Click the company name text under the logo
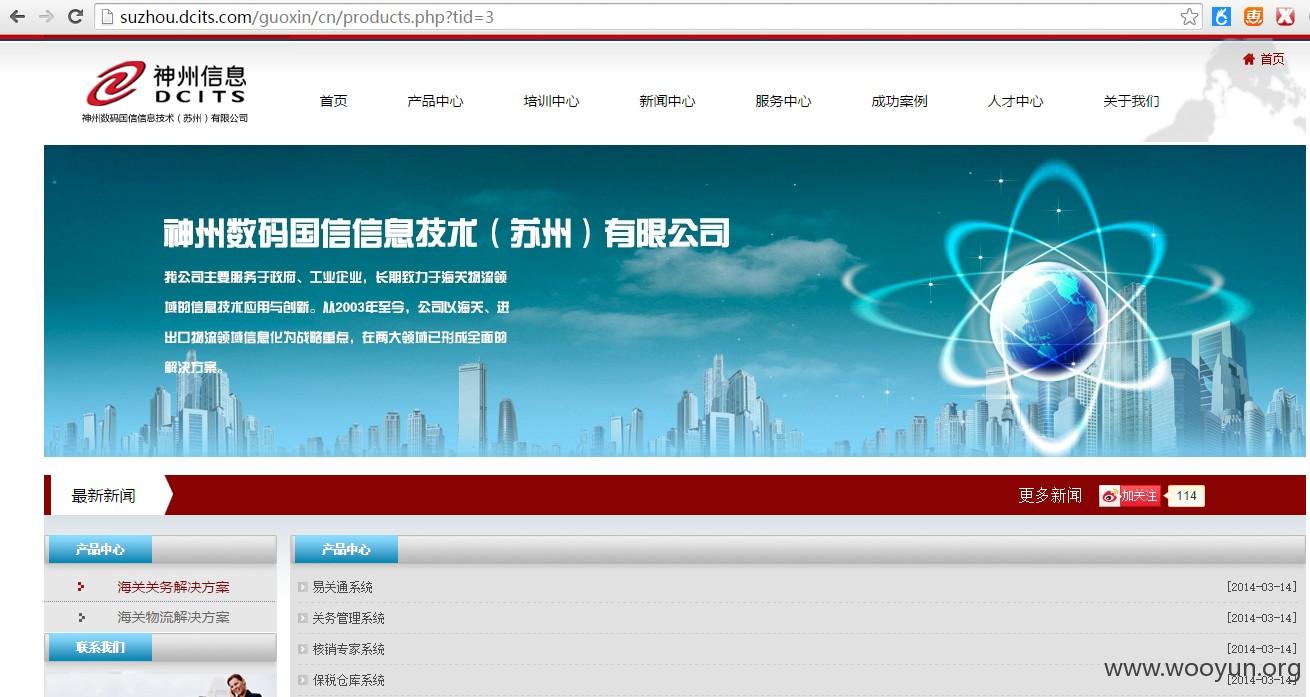The height and width of the screenshot is (697, 1310). (165, 118)
